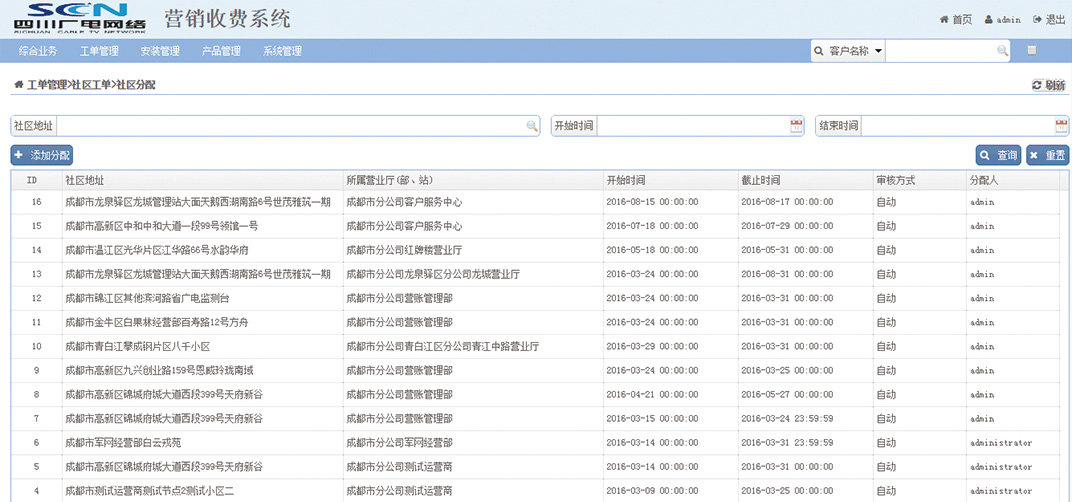Click the 添加分配 button

[42, 155]
